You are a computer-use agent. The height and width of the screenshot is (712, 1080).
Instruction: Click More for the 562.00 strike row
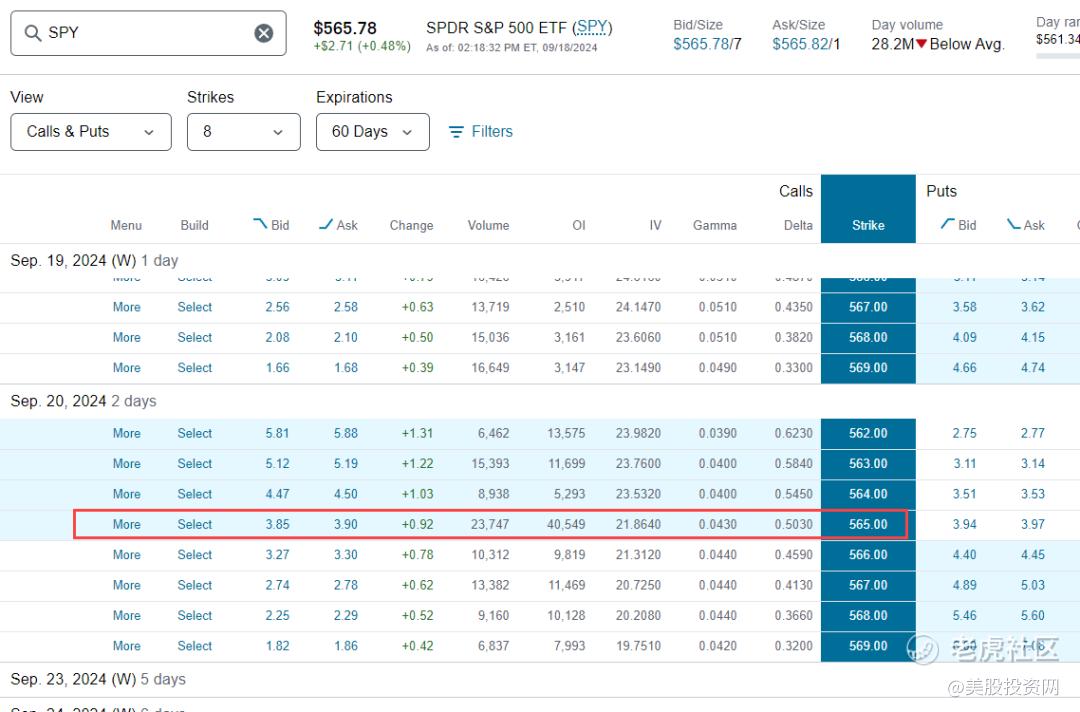click(127, 434)
